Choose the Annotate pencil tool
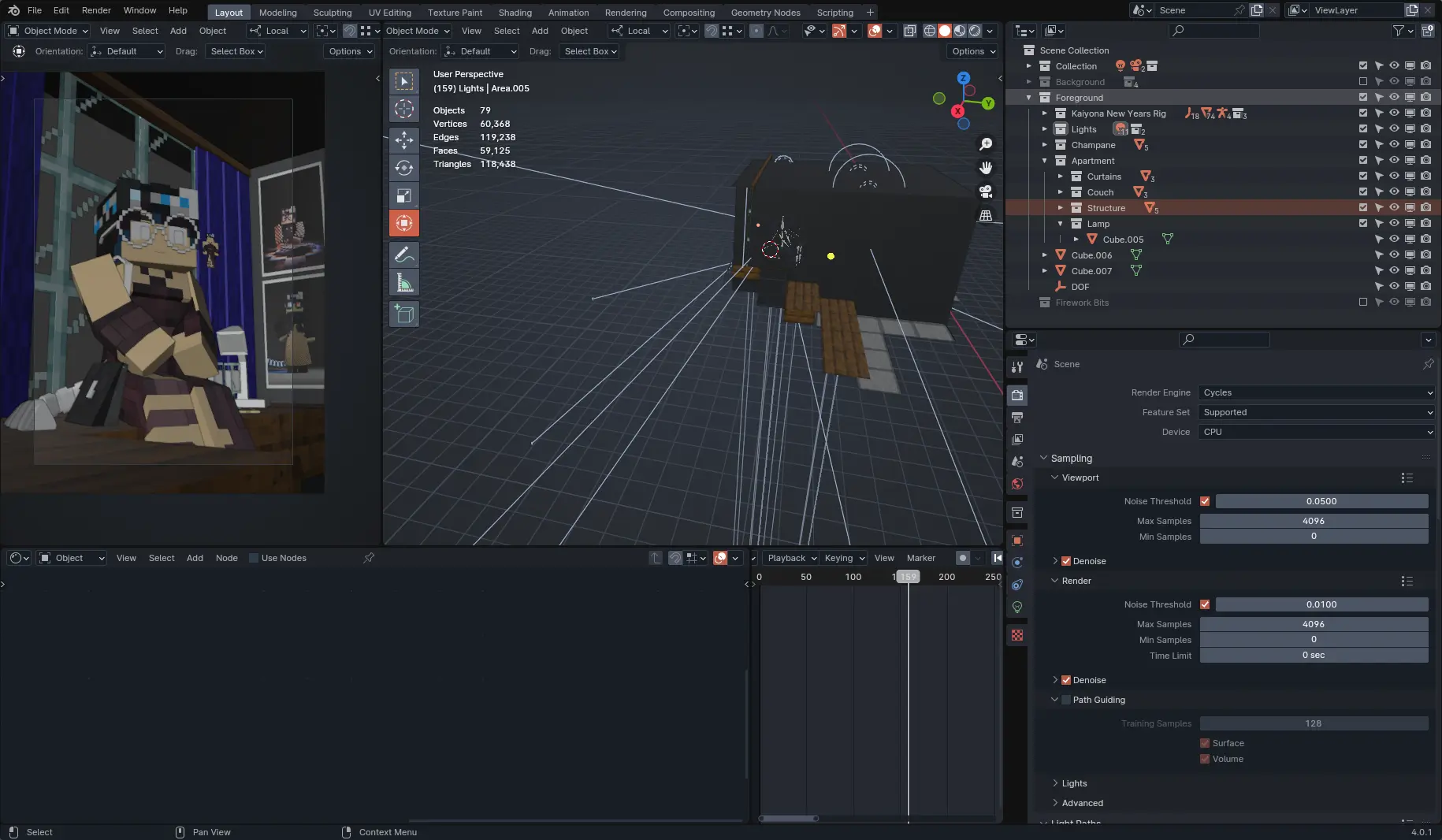The height and width of the screenshot is (840, 1442). (404, 255)
